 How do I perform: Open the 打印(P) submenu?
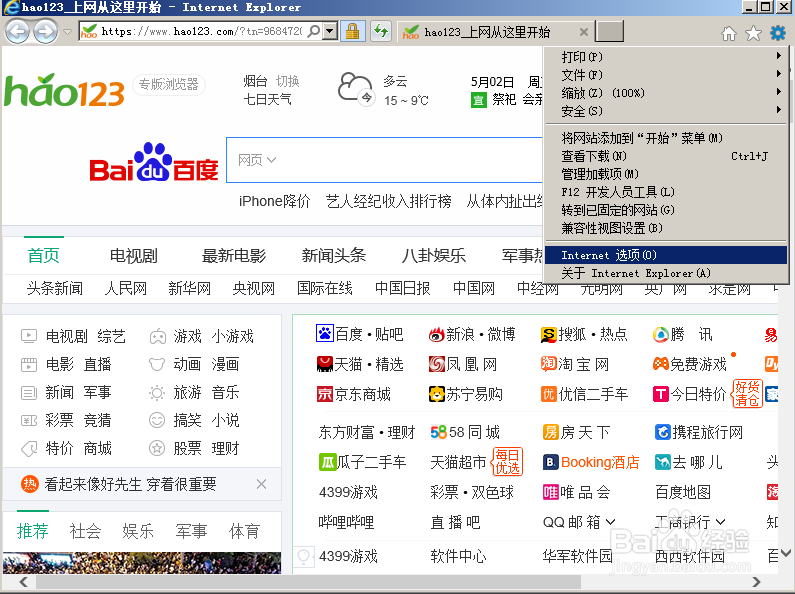click(x=666, y=57)
